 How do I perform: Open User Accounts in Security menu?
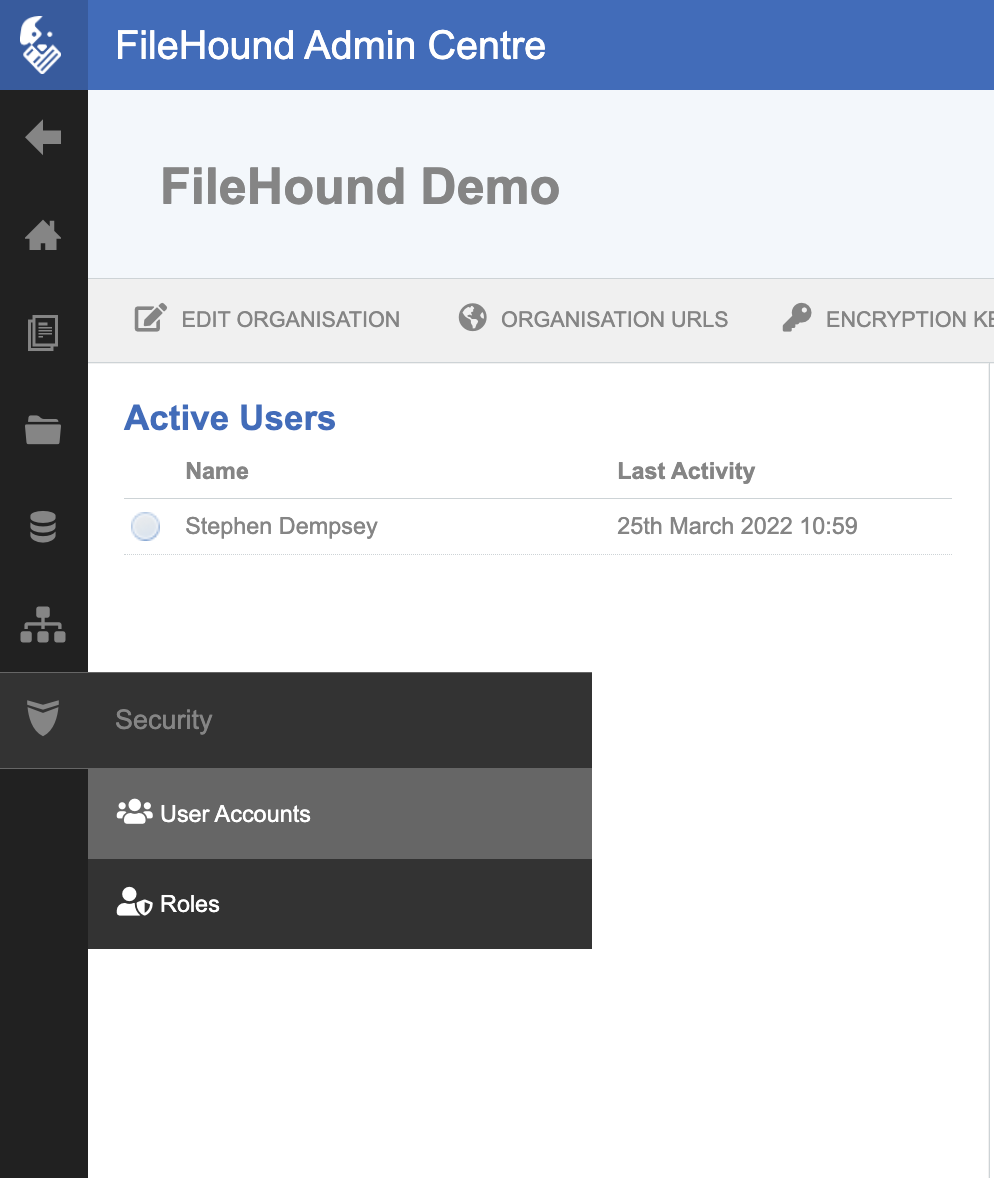point(340,814)
